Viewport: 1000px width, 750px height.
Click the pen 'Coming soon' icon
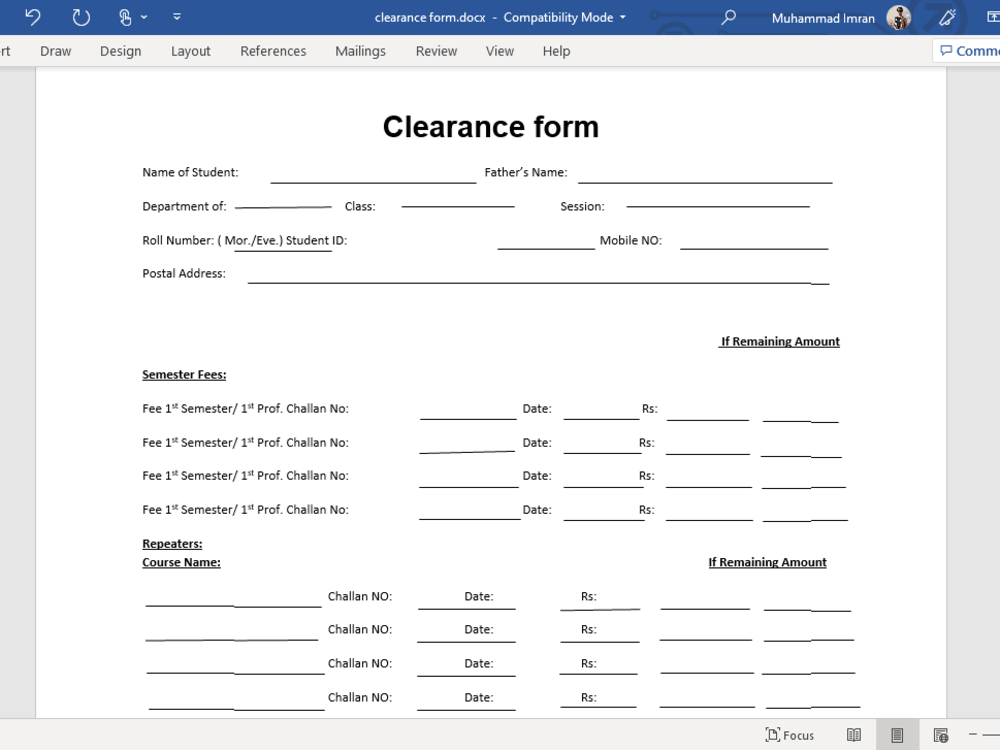point(947,17)
